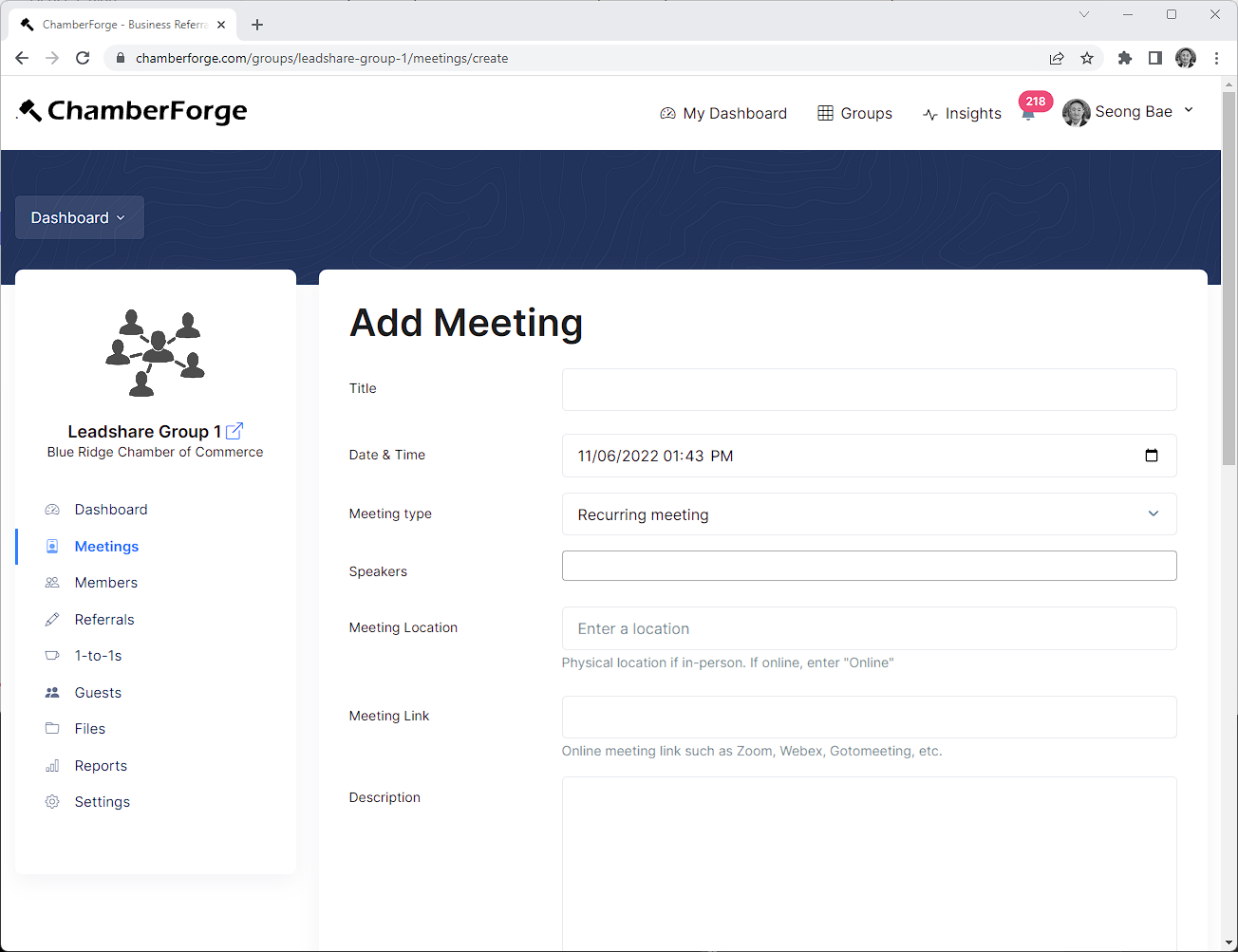Select the Meetings sidebar icon

click(x=52, y=546)
